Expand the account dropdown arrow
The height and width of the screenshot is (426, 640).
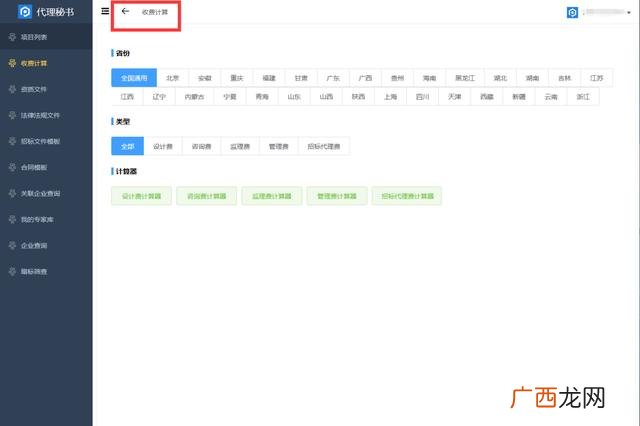[x=629, y=13]
